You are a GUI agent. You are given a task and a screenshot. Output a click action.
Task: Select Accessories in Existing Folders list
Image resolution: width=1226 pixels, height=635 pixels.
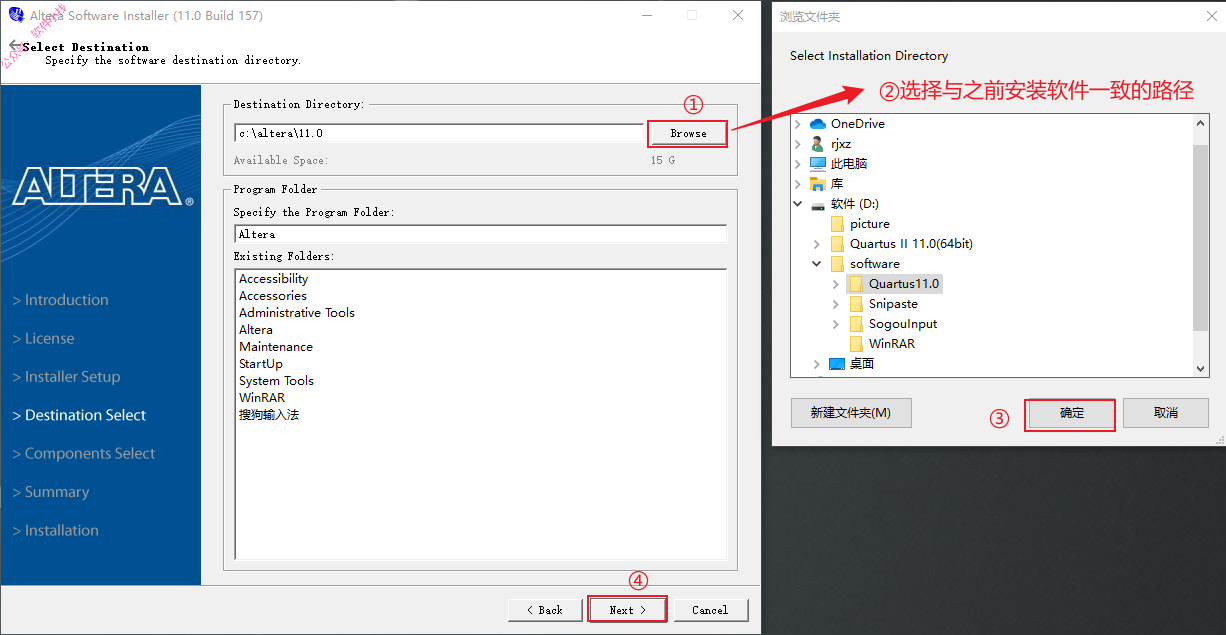click(273, 296)
